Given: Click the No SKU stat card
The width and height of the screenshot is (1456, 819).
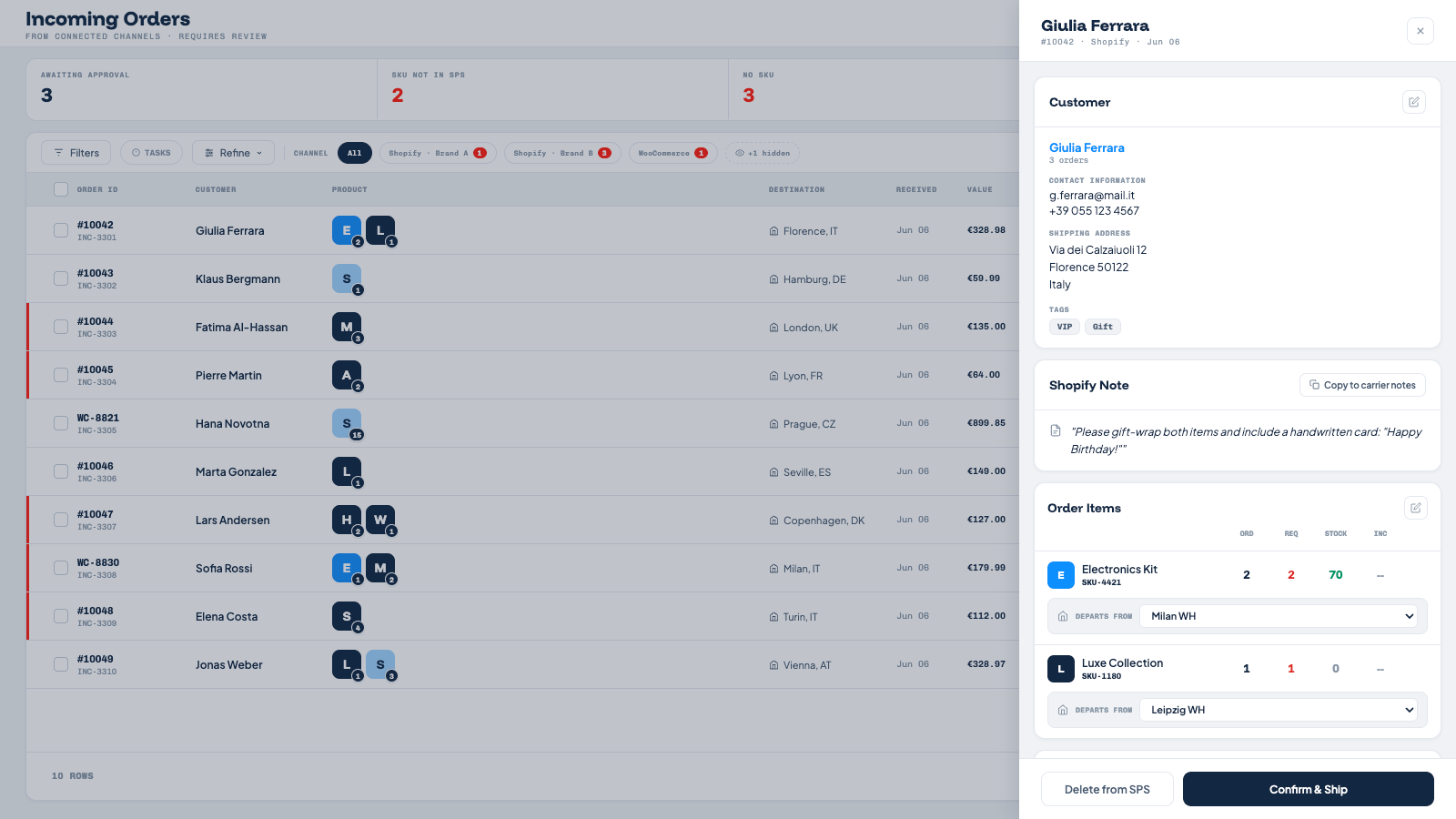Looking at the screenshot, I should point(874,89).
